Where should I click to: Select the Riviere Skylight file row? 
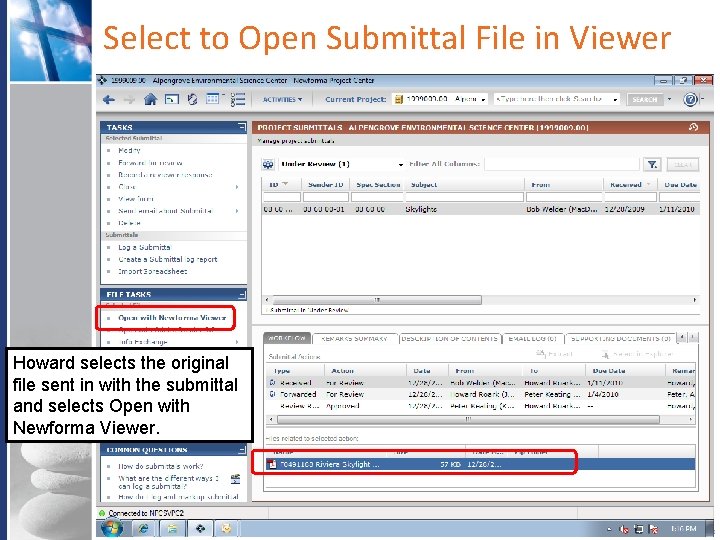tap(480, 464)
